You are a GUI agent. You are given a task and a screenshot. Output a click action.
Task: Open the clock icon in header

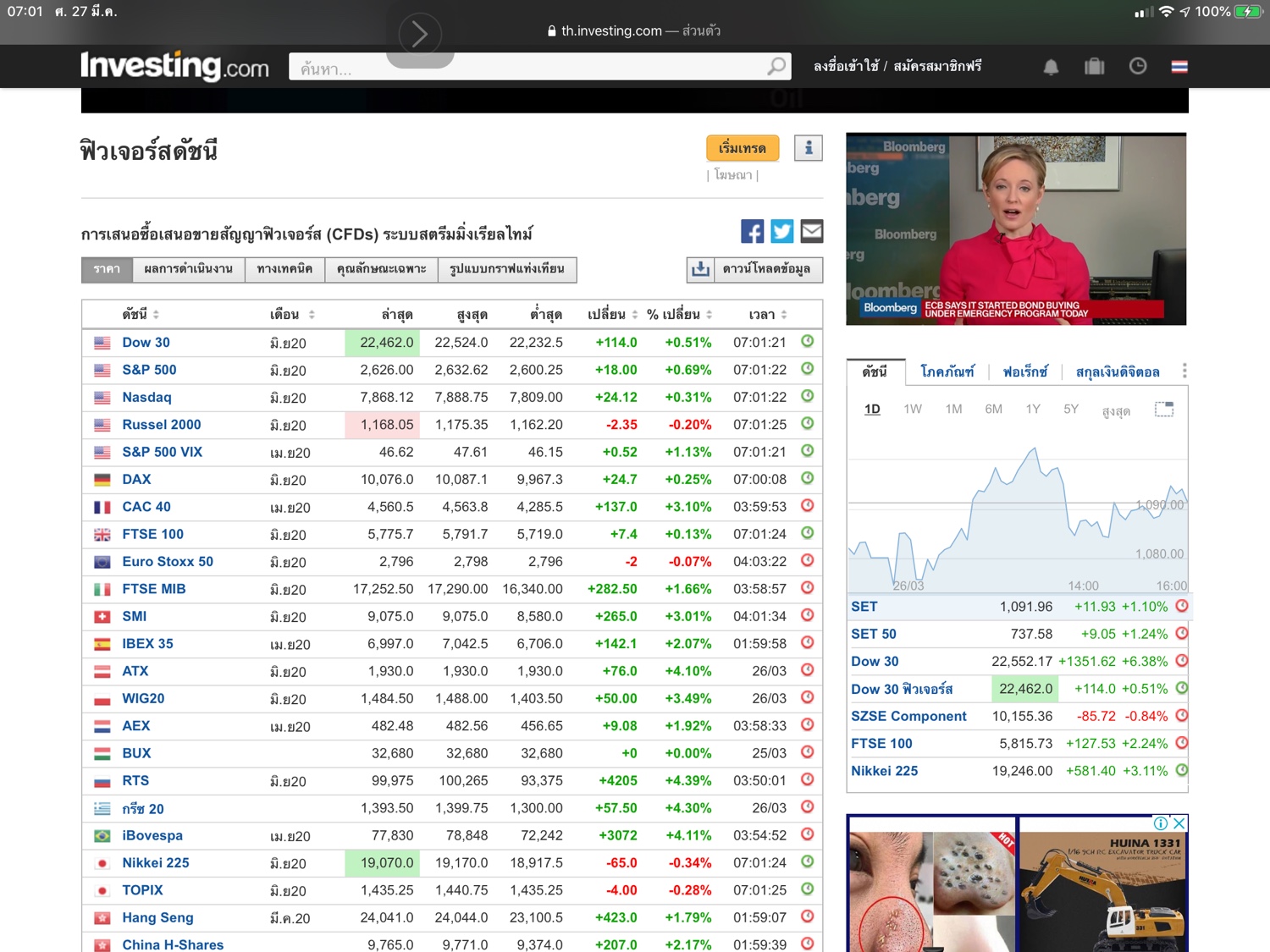1138,66
